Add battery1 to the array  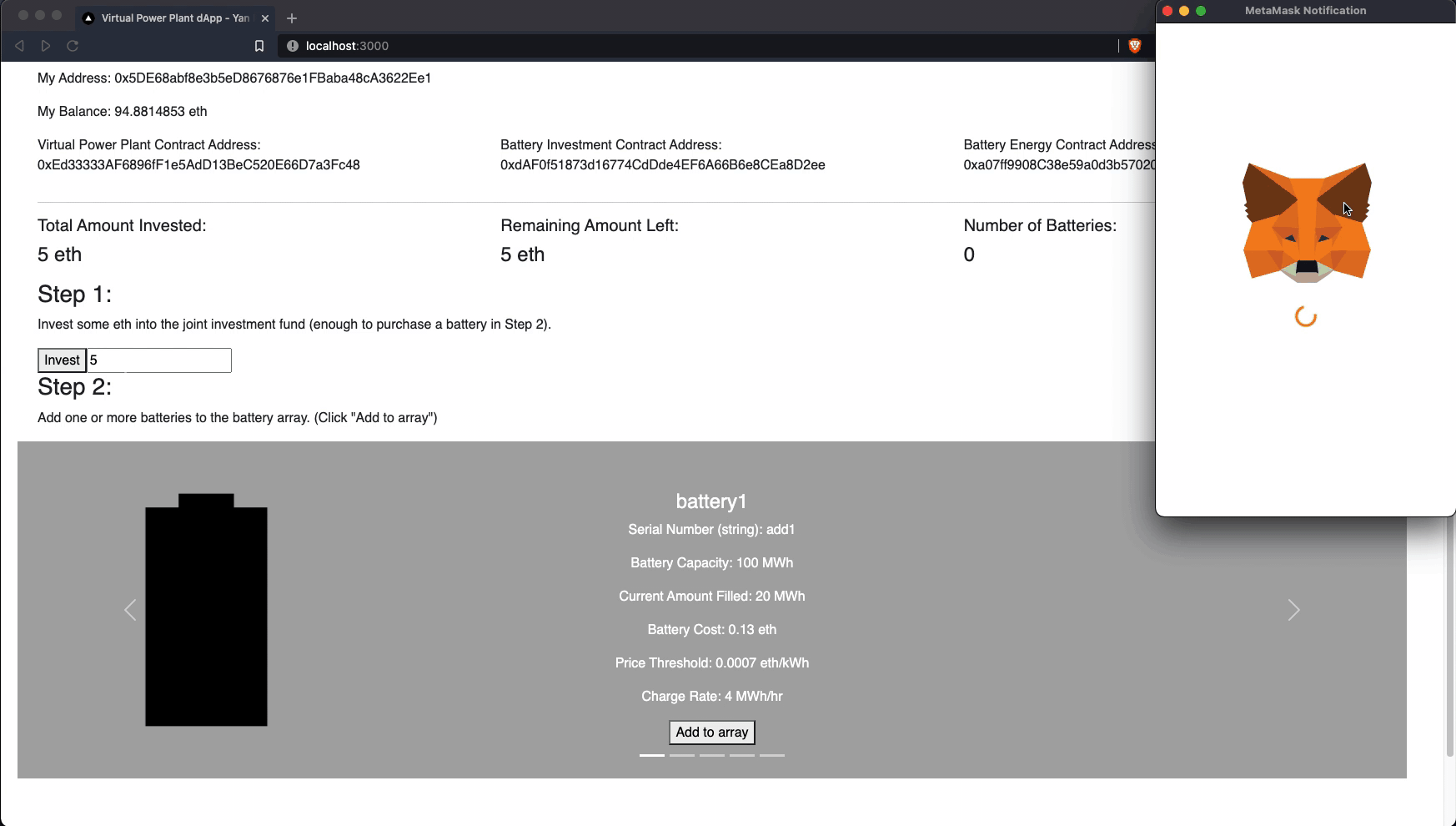pos(712,733)
